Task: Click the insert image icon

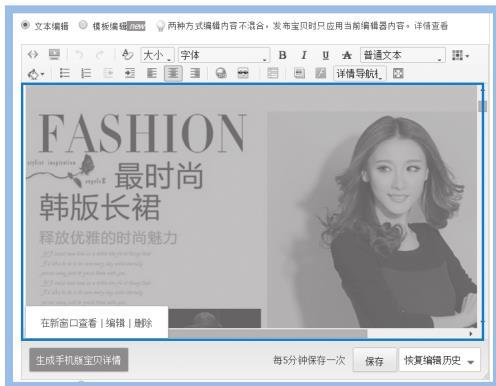Action: pos(299,73)
